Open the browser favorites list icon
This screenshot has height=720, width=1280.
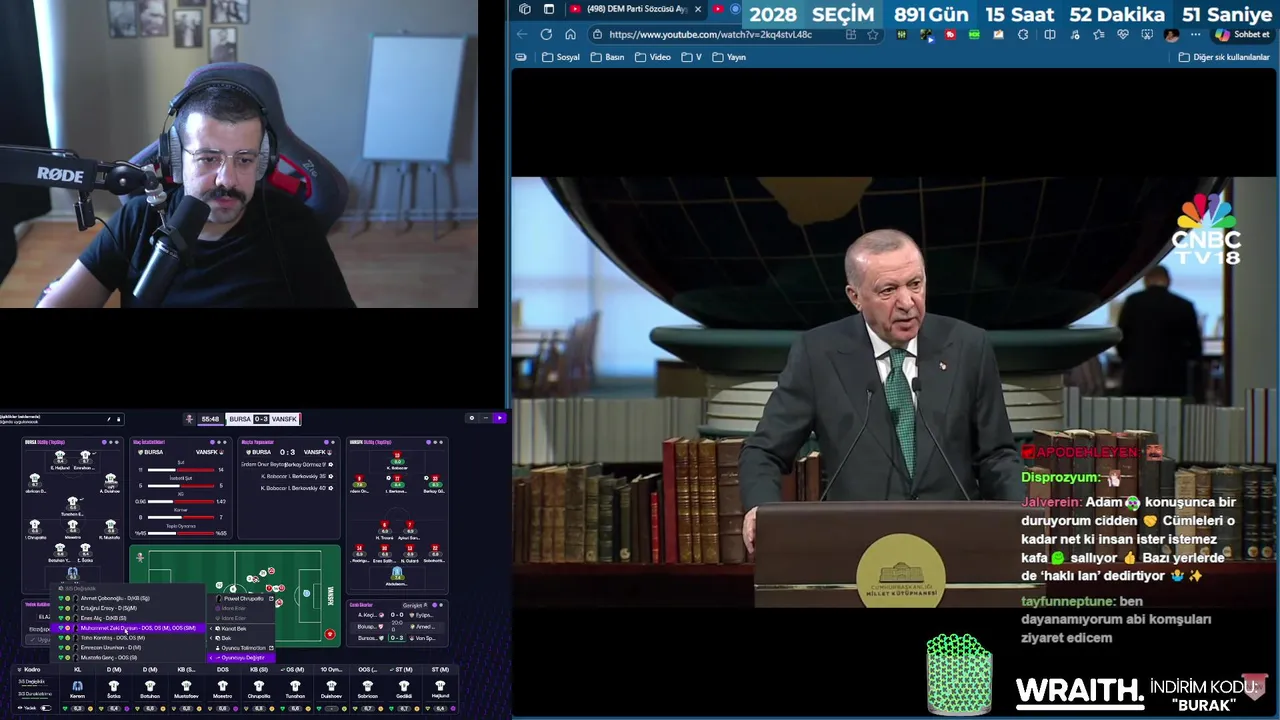pos(1099,34)
